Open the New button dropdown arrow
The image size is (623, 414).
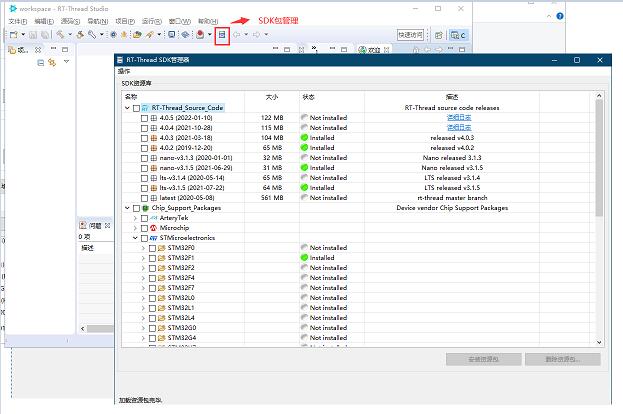pos(23,35)
